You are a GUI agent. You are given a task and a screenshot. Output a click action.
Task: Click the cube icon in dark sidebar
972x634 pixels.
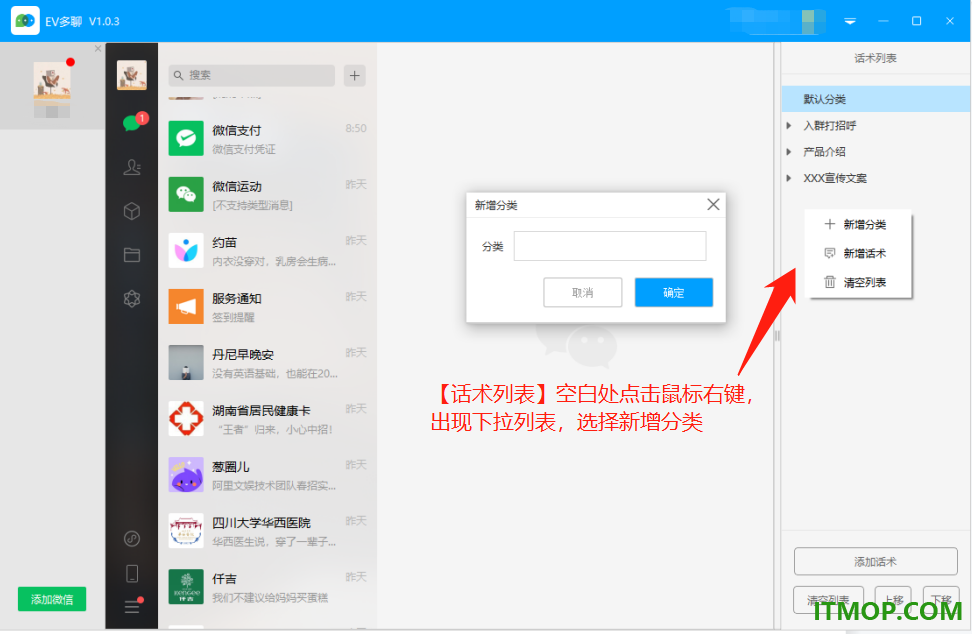click(x=132, y=211)
